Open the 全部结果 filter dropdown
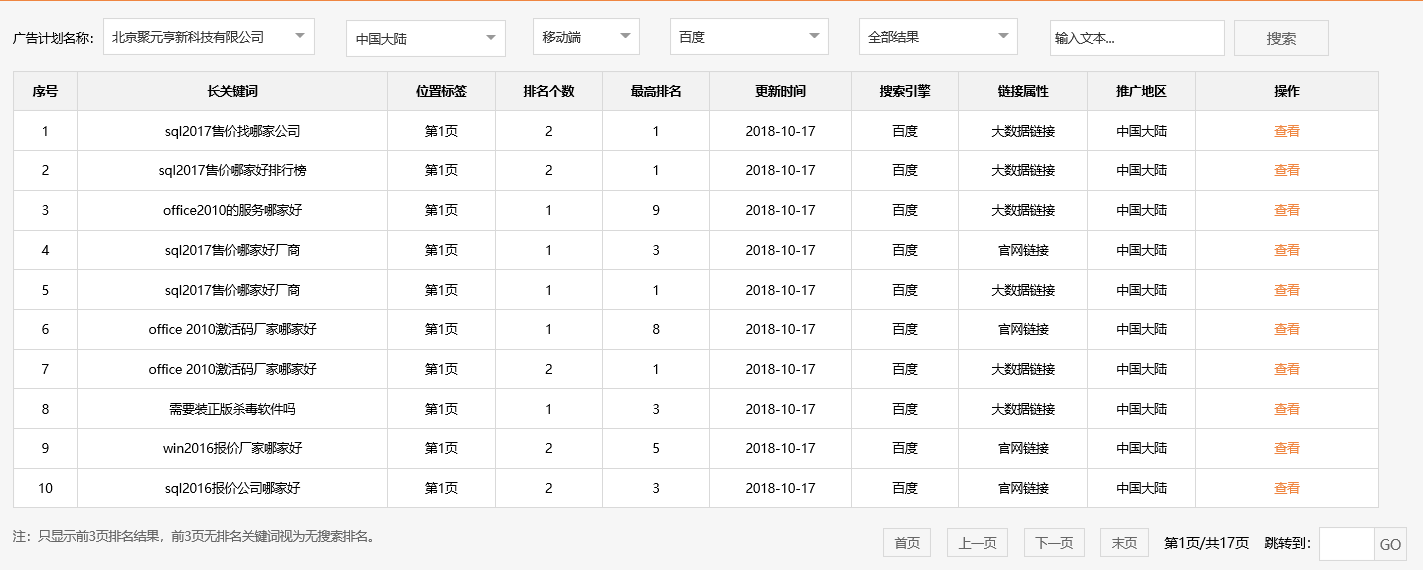The height and width of the screenshot is (570, 1423). 938,37
